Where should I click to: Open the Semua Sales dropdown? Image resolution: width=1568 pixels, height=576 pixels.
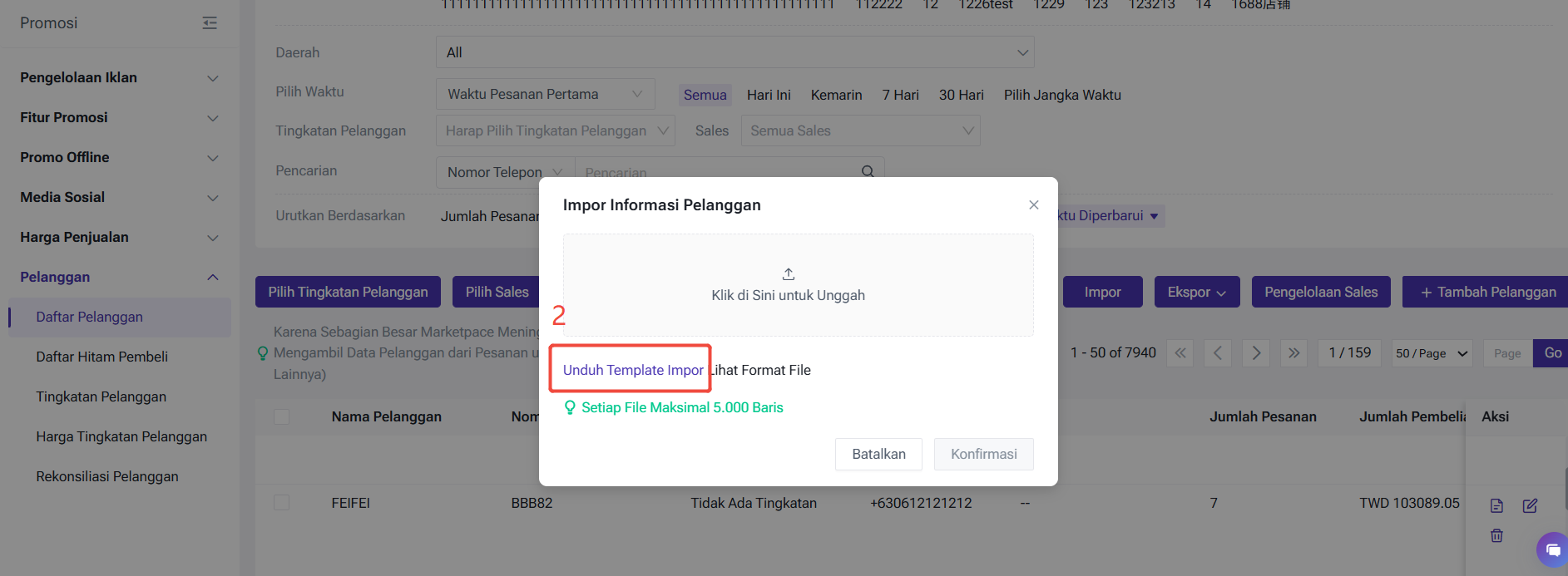point(860,130)
